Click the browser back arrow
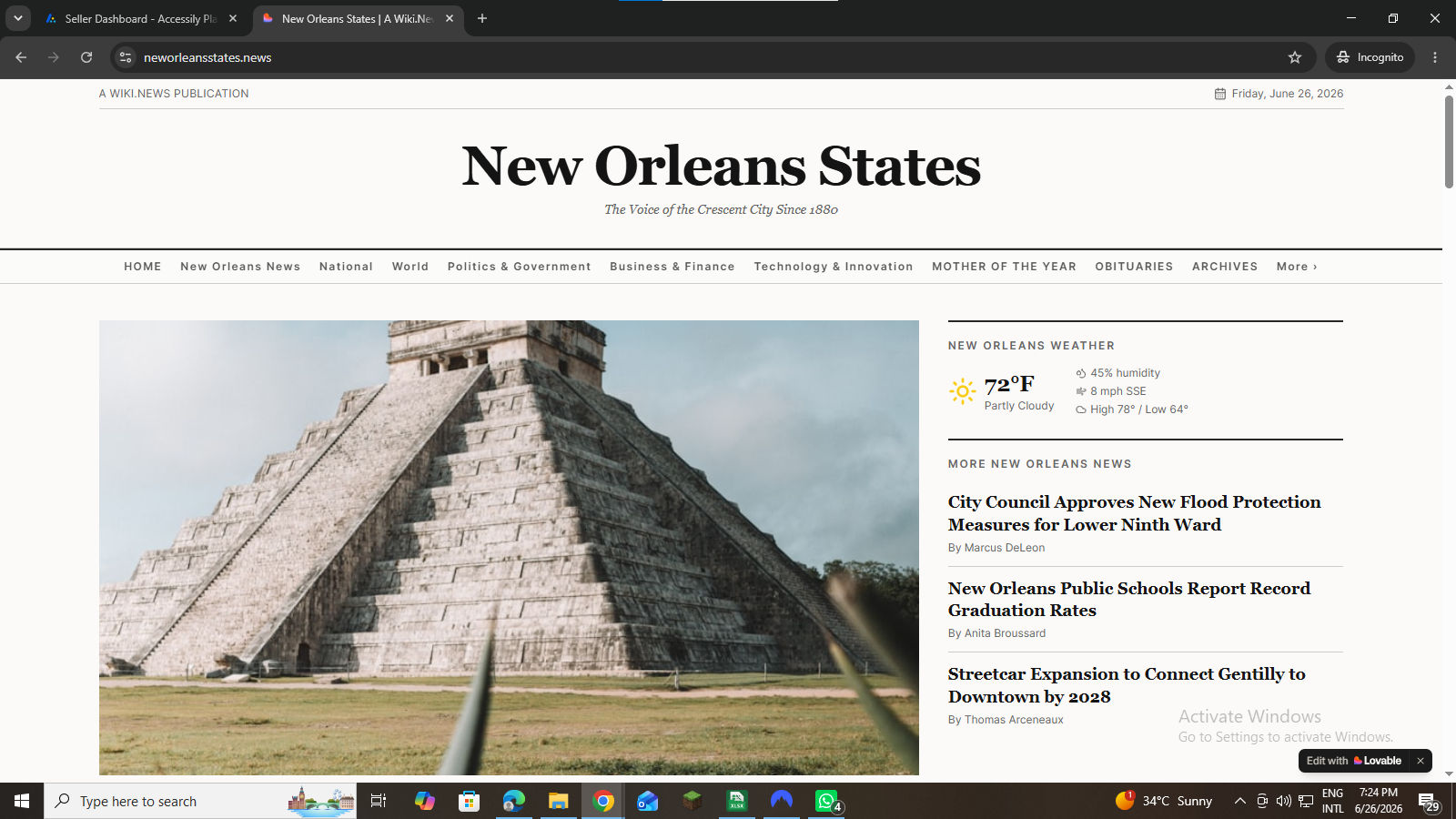Viewport: 1456px width, 819px height. [x=21, y=57]
